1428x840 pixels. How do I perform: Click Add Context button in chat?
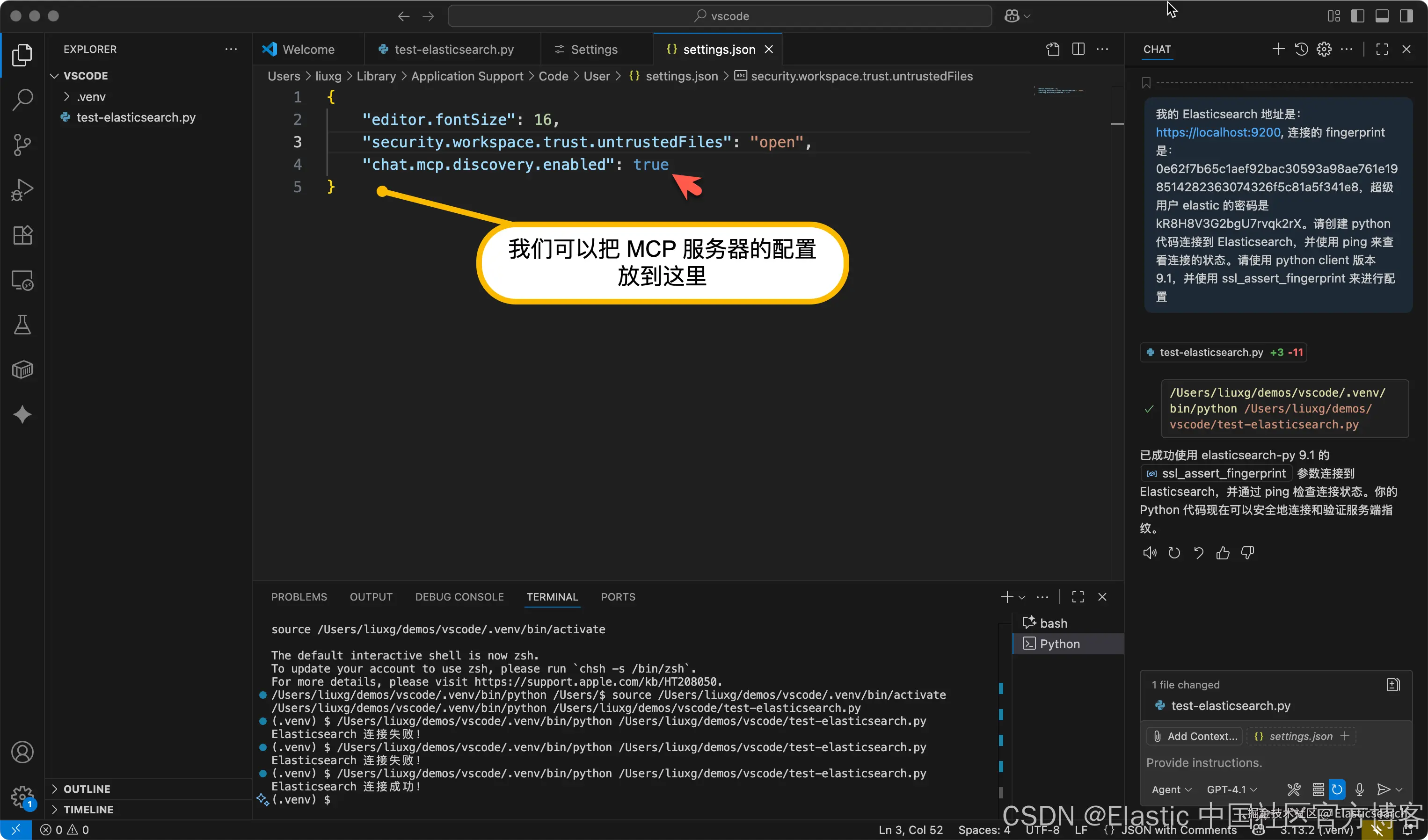1195,736
